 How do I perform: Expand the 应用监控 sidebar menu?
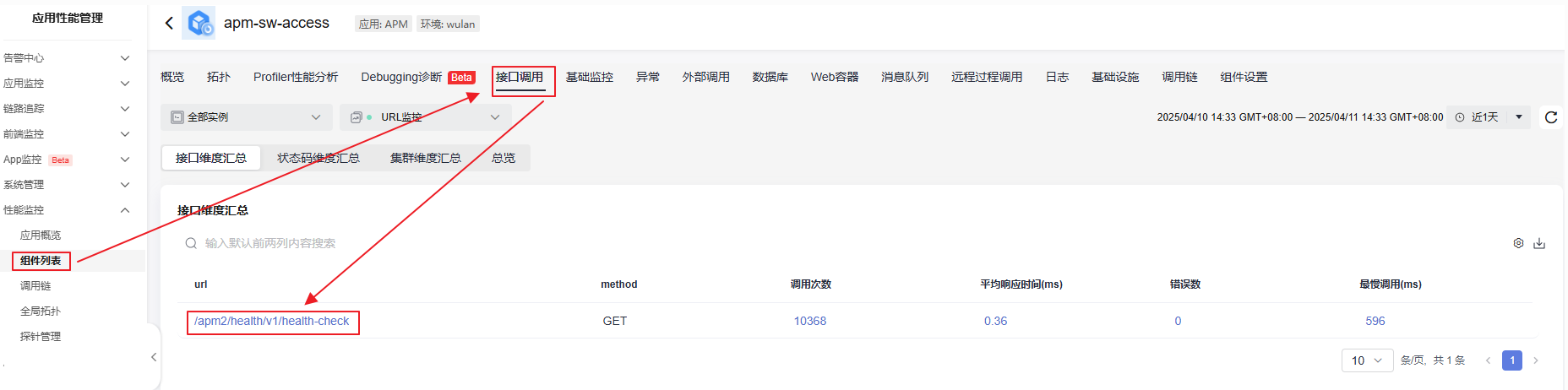point(67,84)
